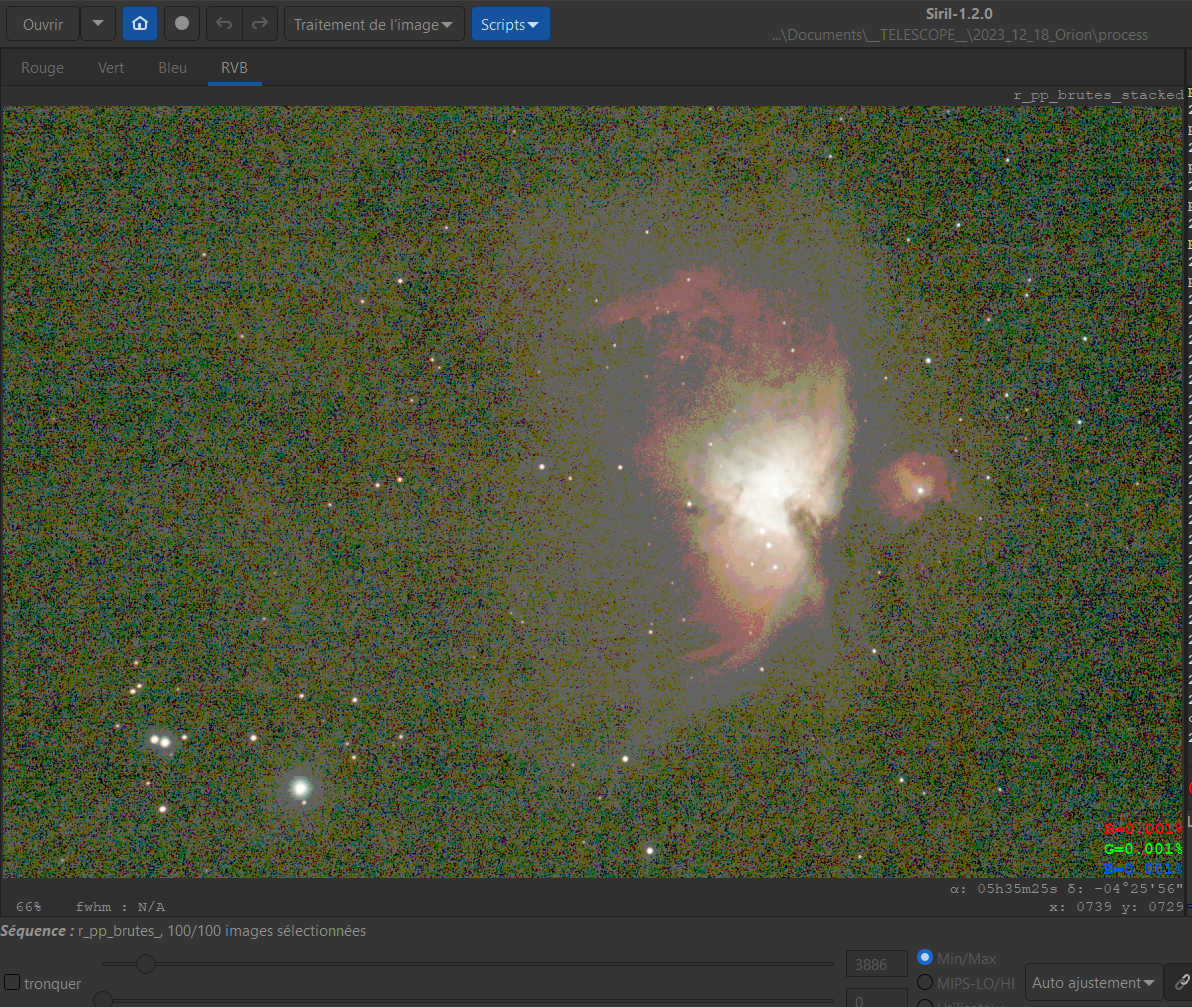Open the Auto ajustement display mode dropdown
The image size is (1192, 1007).
coord(1092,983)
